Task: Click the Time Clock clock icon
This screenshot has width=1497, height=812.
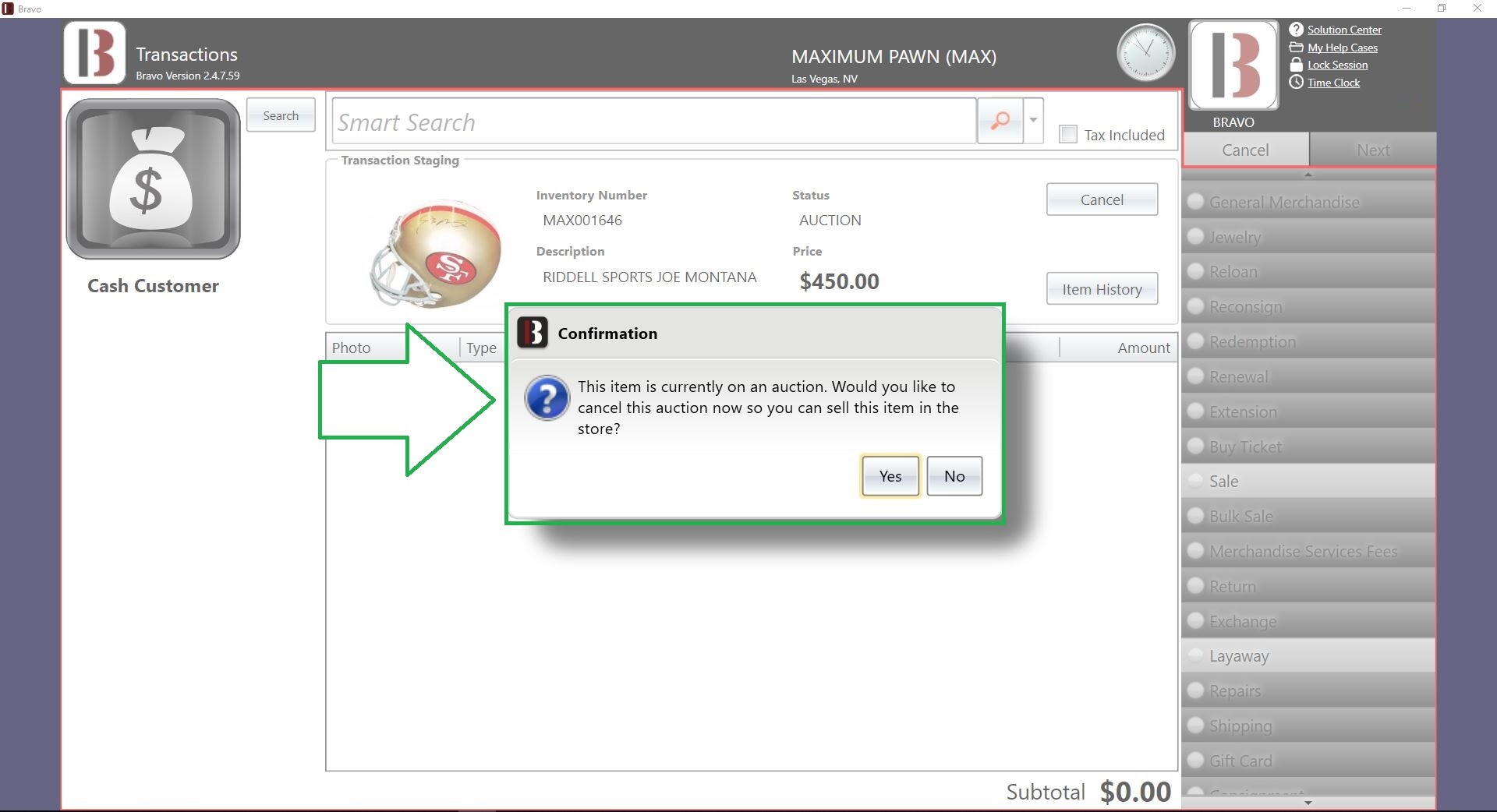Action: 1296,82
